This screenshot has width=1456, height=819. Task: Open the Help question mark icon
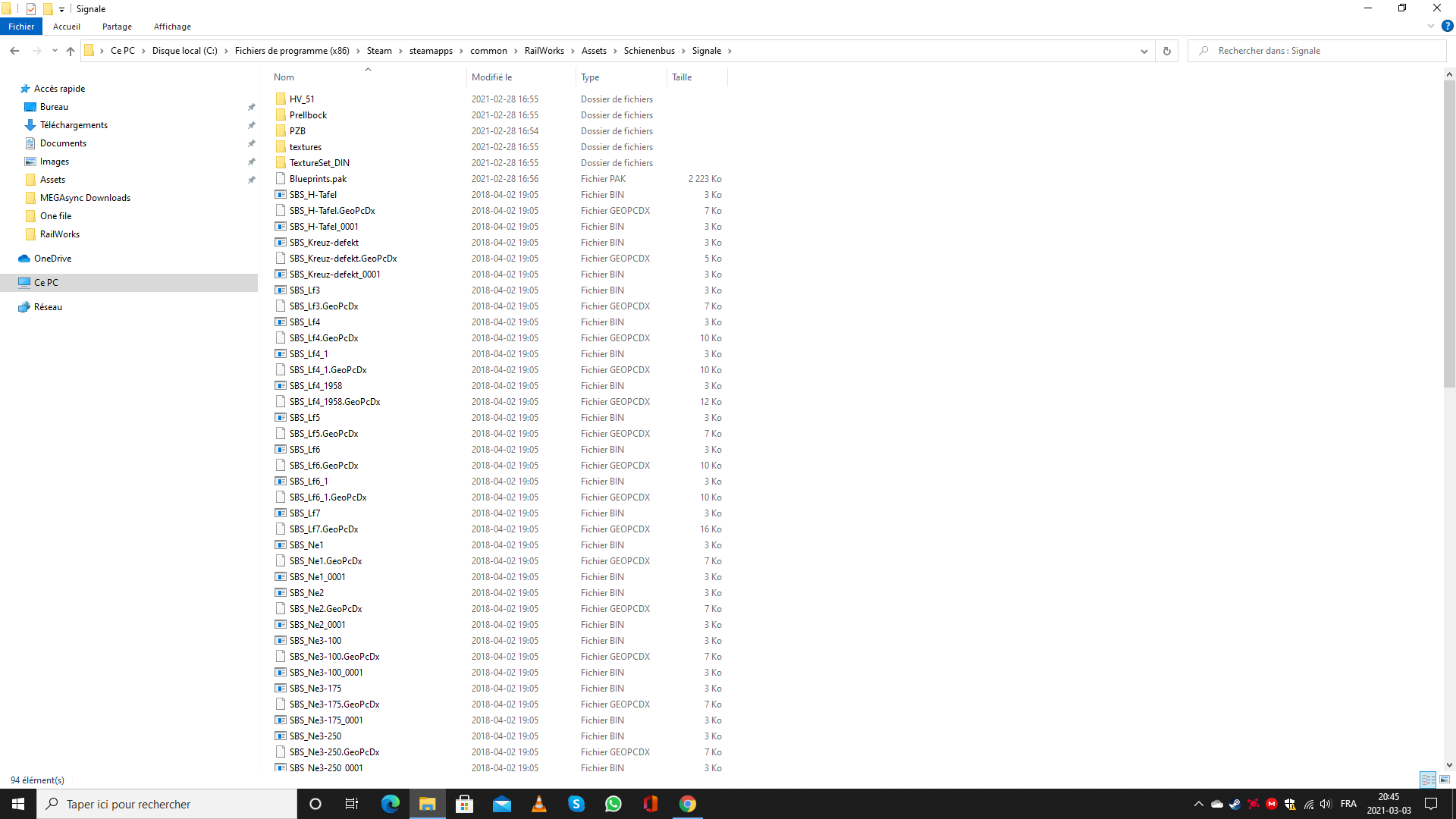tap(1447, 26)
